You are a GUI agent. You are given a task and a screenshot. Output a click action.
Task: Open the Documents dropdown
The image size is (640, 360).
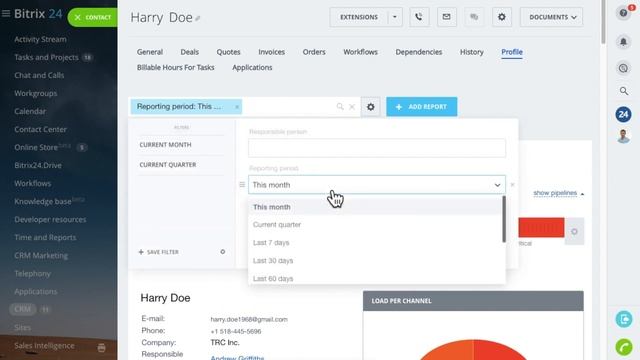coord(551,17)
